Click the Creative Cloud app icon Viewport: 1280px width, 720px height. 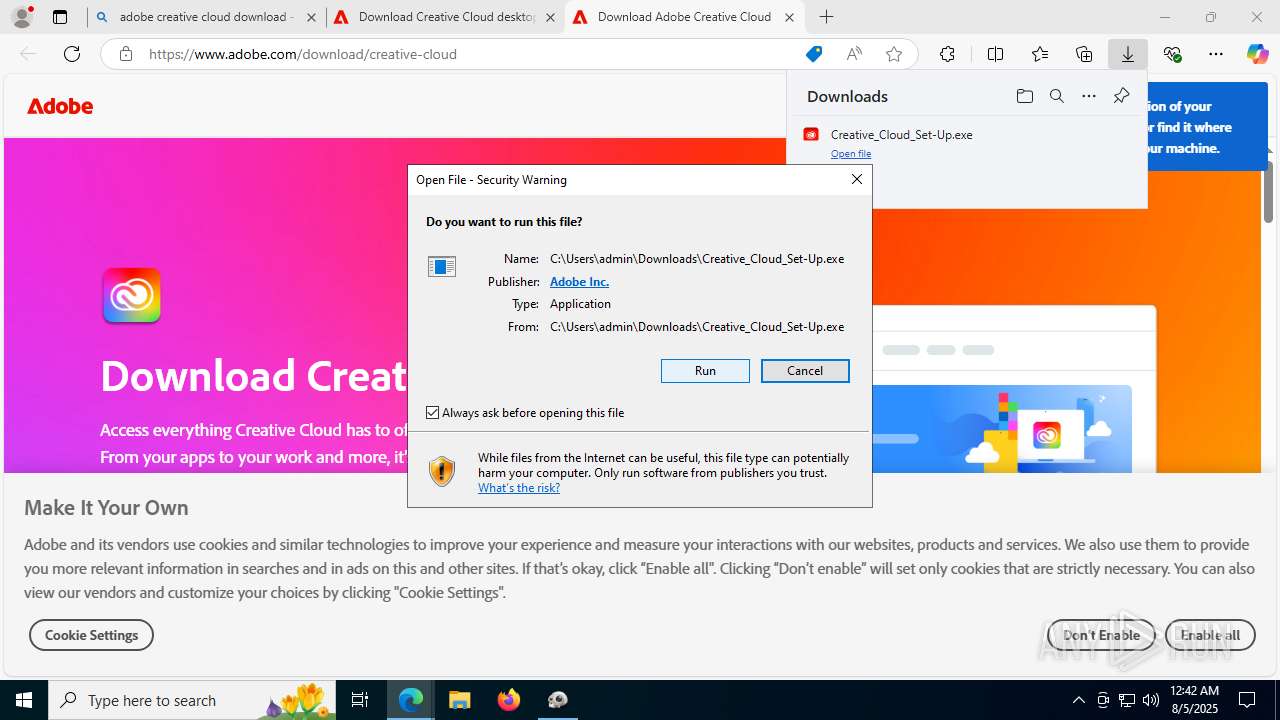tap(131, 295)
